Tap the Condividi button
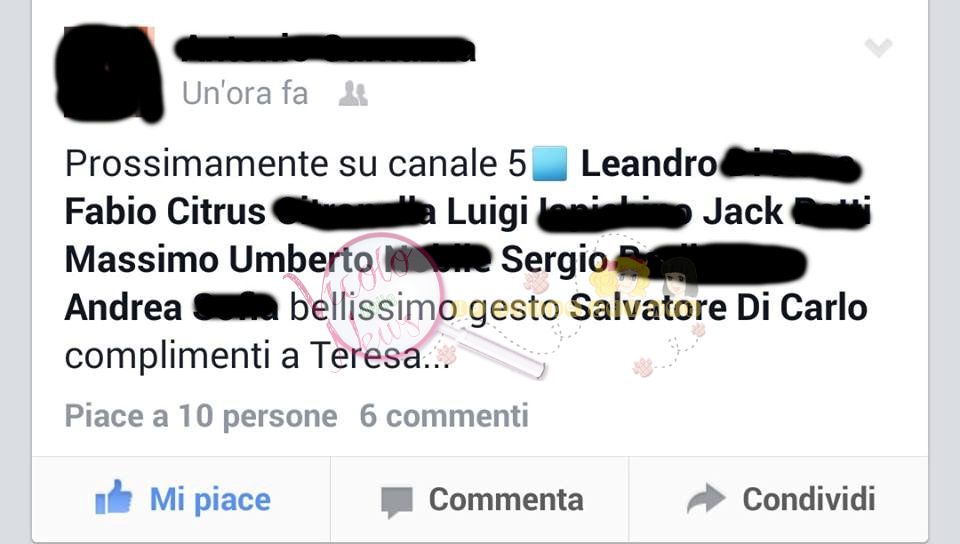 pyautogui.click(x=779, y=499)
